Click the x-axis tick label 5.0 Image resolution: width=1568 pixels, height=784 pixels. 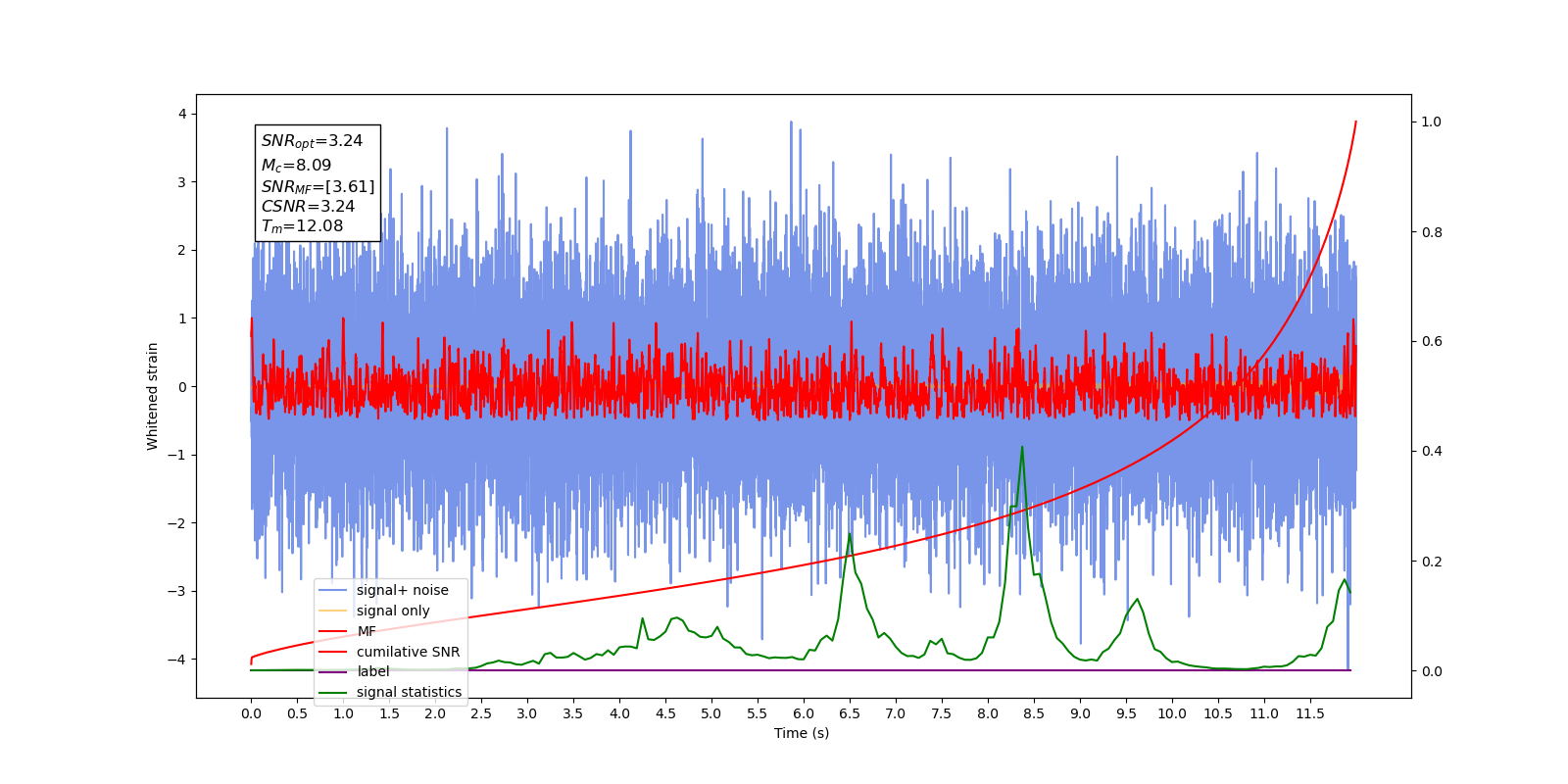(711, 713)
